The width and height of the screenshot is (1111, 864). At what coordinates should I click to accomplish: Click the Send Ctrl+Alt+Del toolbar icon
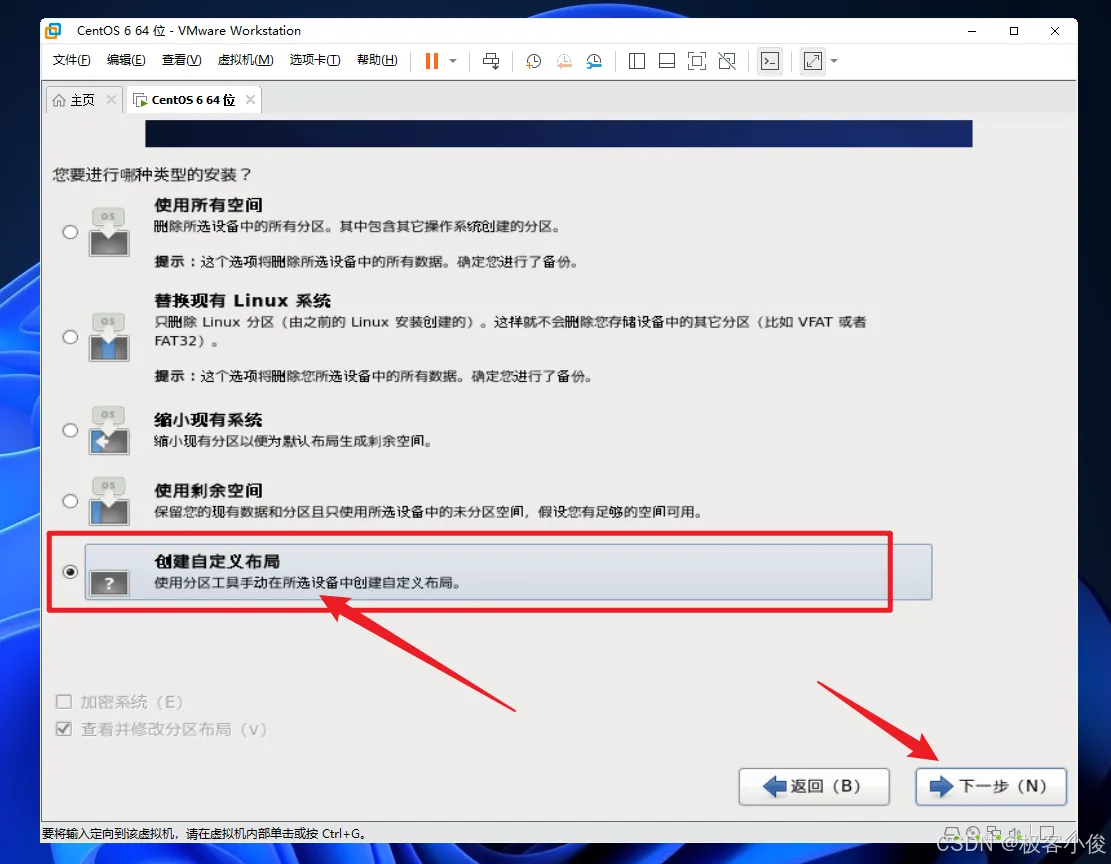tap(491, 61)
